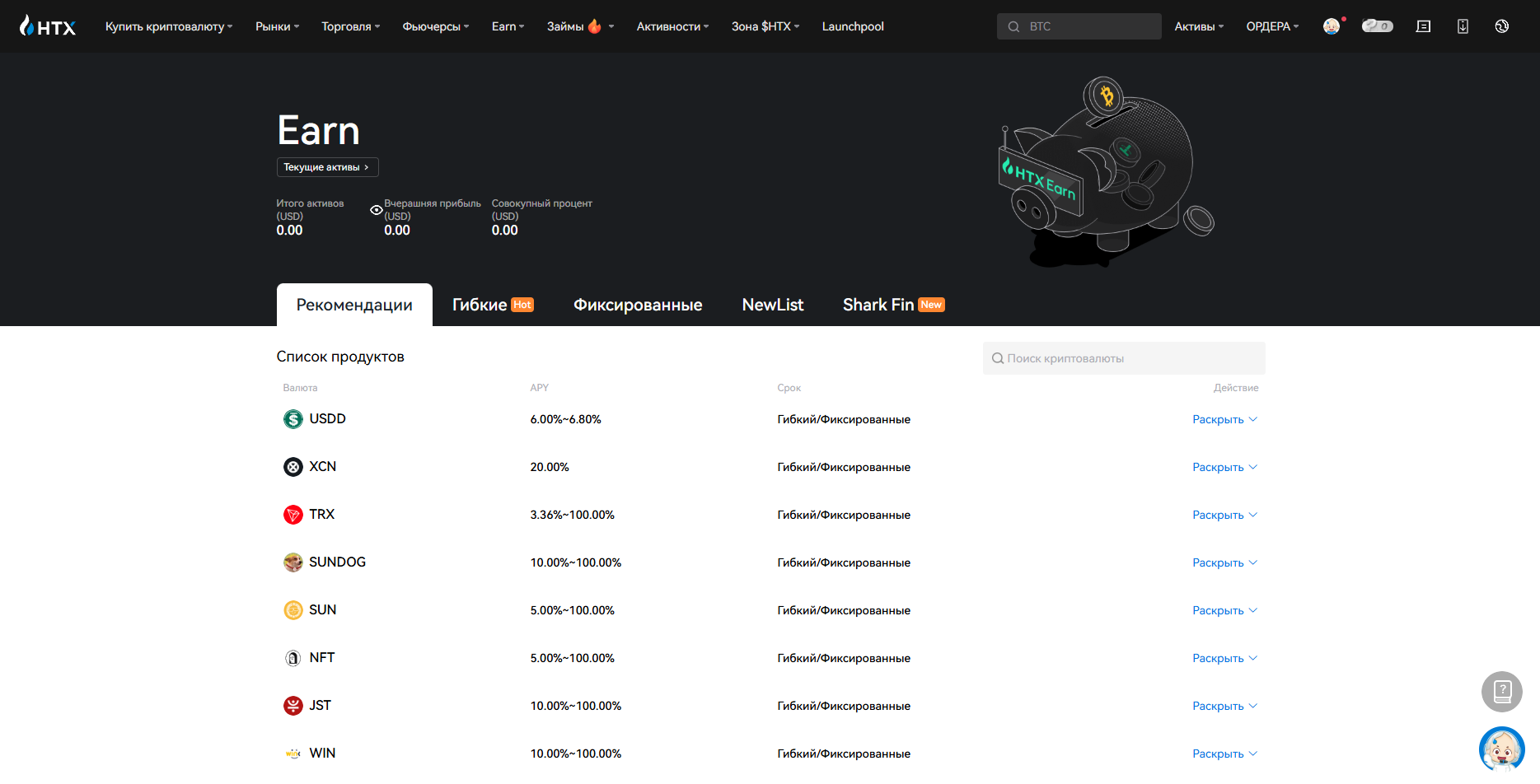Open the download app icon
The height and width of the screenshot is (784, 1540).
tap(1463, 26)
